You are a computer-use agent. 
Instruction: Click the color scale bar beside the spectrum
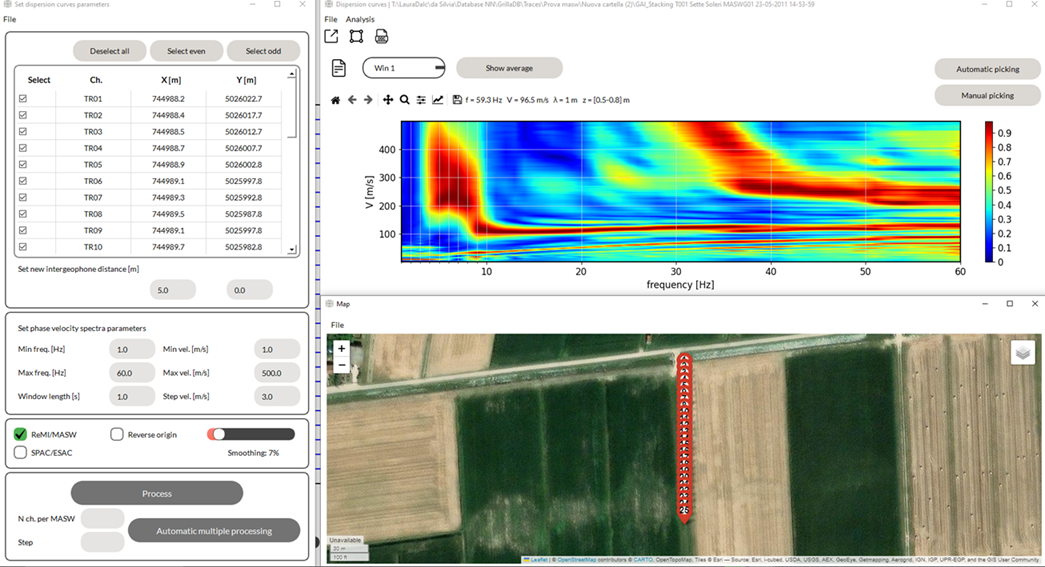tap(989, 192)
